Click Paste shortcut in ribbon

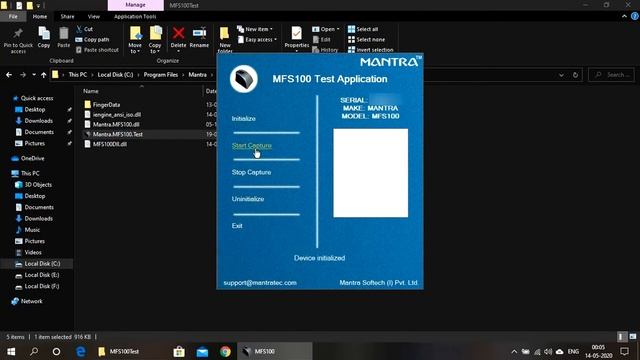pyautogui.click(x=97, y=50)
